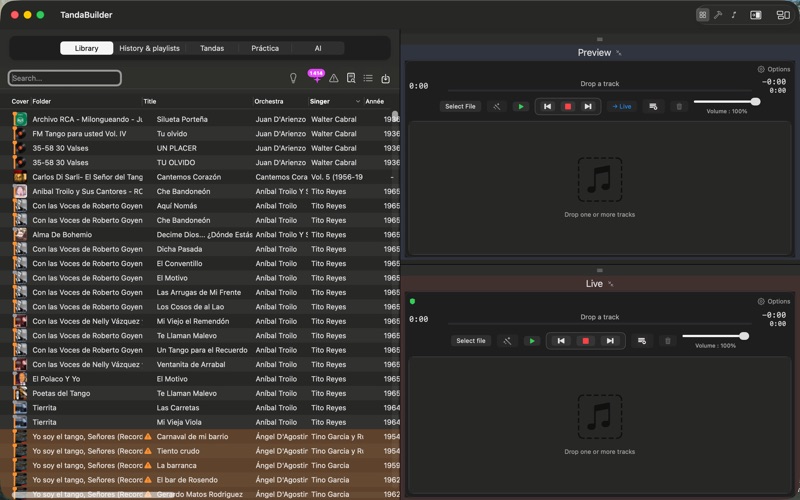Select the Cantemos Corazón track row
This screenshot has width=800, height=500.
pyautogui.click(x=200, y=177)
